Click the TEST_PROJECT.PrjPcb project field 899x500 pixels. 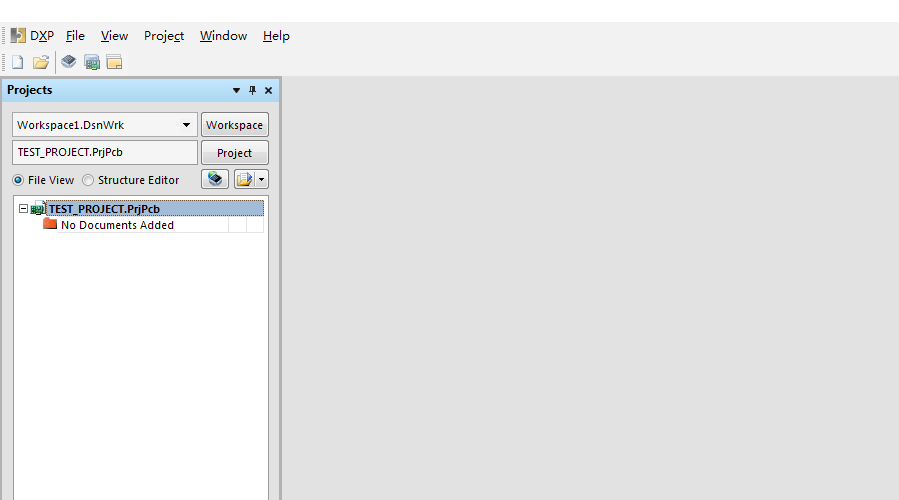pos(105,153)
